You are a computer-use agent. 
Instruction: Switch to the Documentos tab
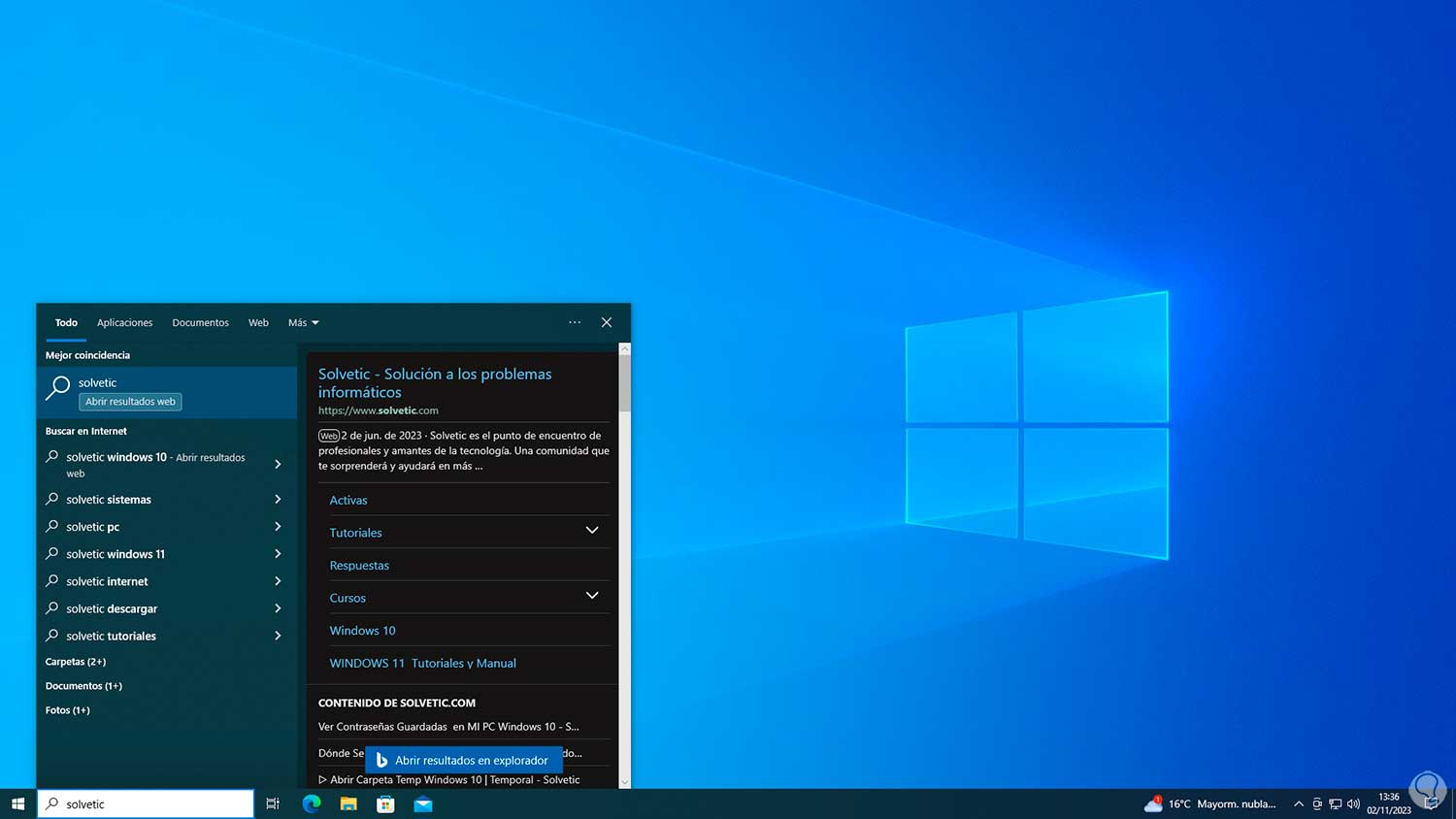click(200, 323)
